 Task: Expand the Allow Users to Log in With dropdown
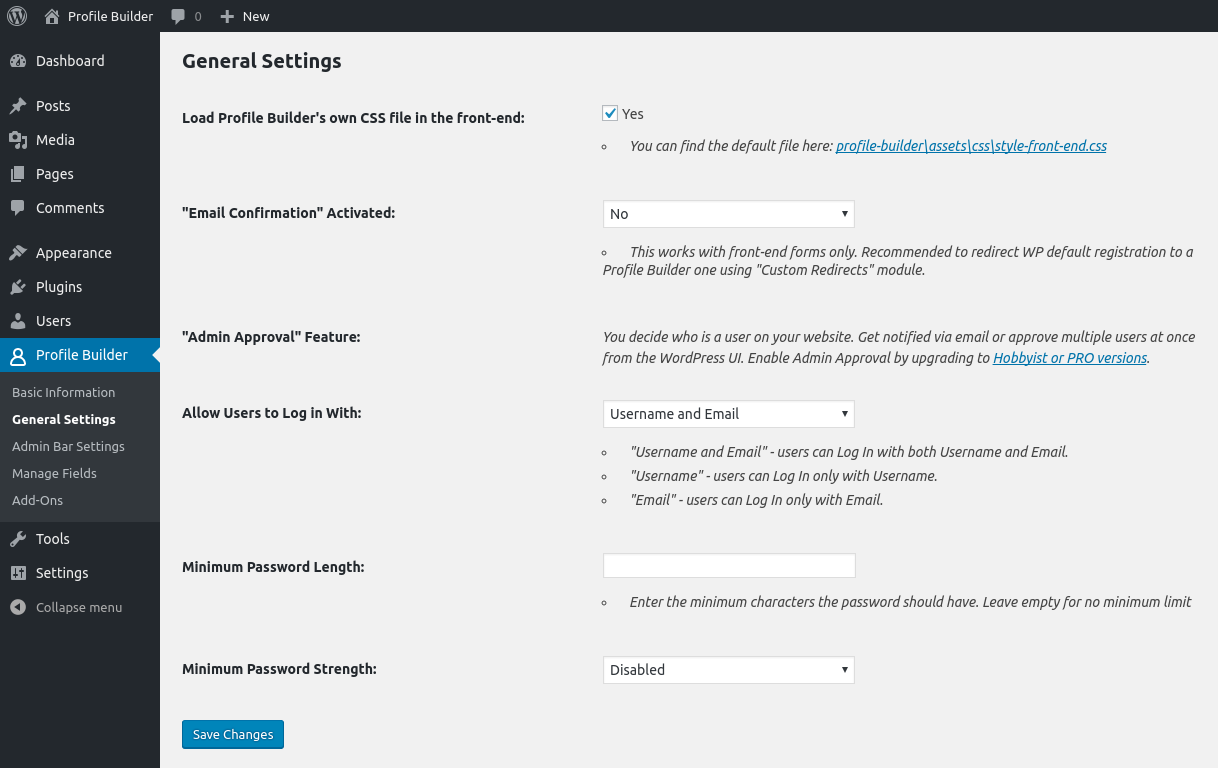(x=728, y=414)
